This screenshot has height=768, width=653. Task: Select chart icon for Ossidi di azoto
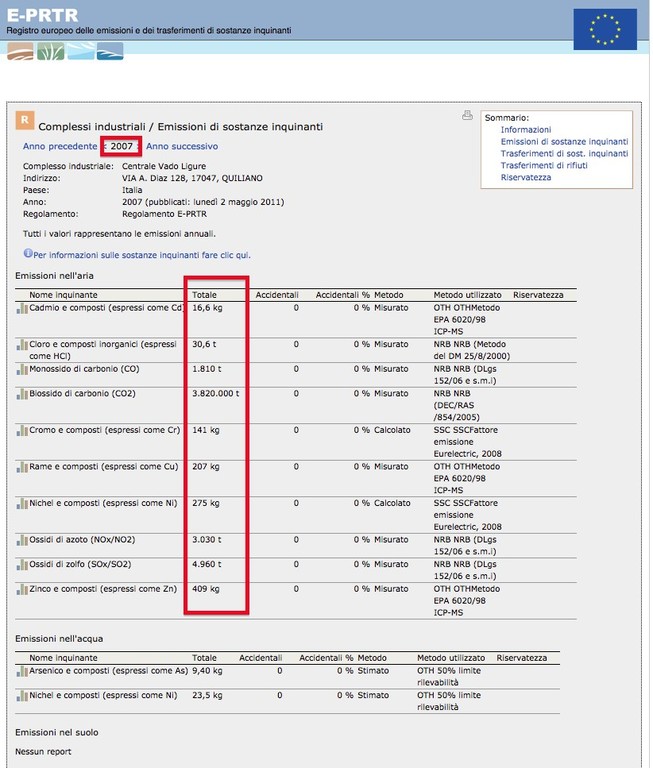pos(21,540)
